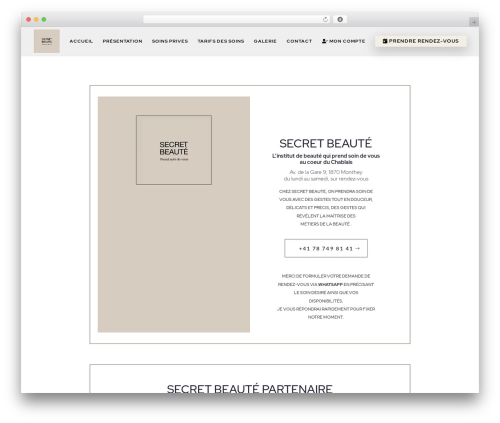Screen dimensions: 500x423
Task: Click the yellow minimize window button
Action: click(x=36, y=19)
